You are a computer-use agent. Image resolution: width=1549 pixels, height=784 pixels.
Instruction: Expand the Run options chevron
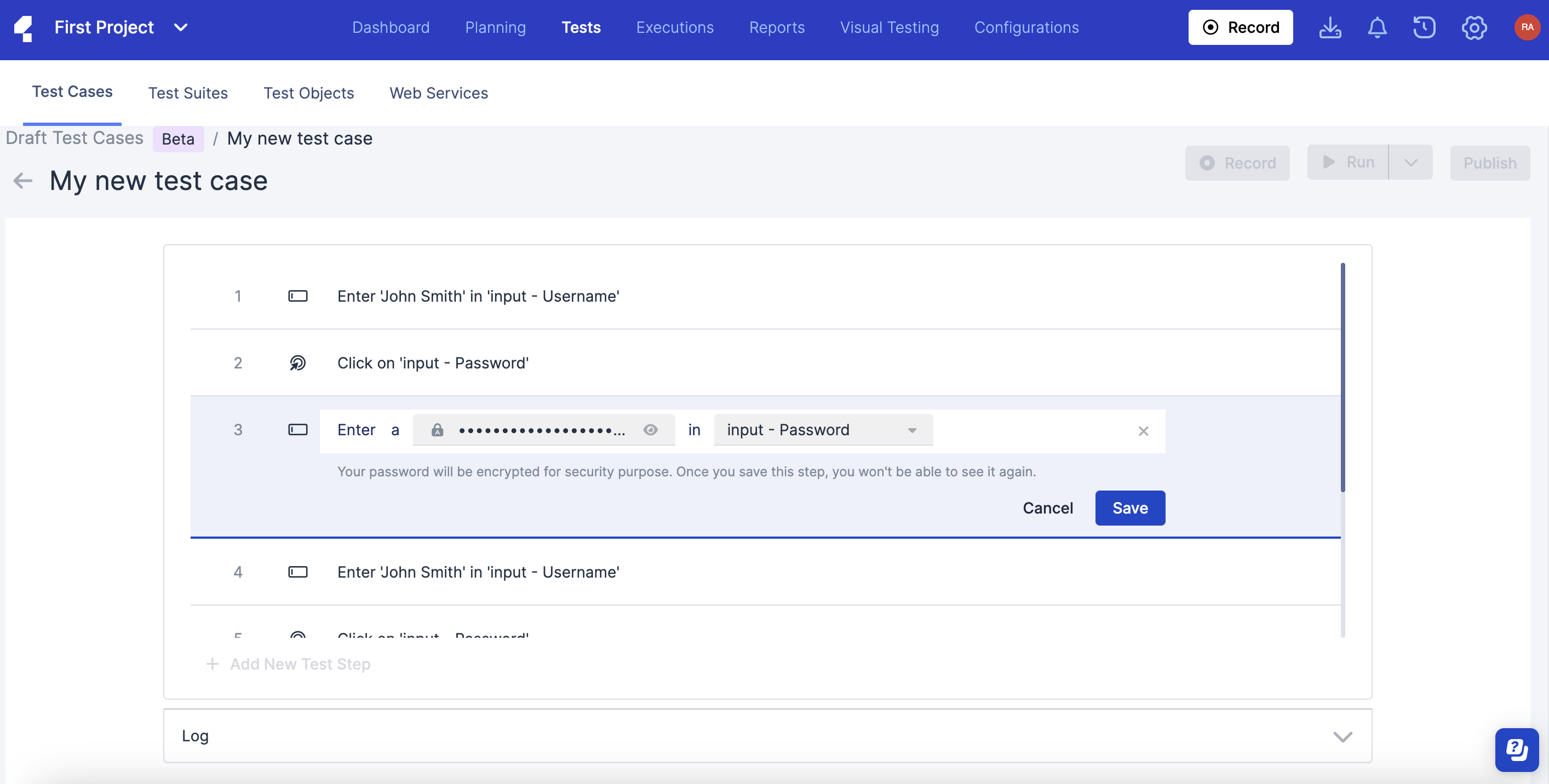click(x=1411, y=163)
